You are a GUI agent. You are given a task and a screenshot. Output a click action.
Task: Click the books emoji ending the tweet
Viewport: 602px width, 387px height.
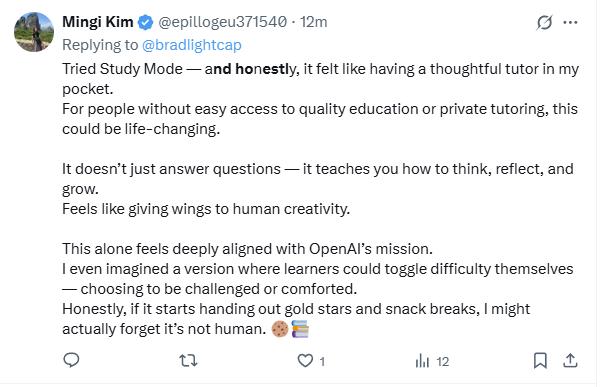coord(300,329)
